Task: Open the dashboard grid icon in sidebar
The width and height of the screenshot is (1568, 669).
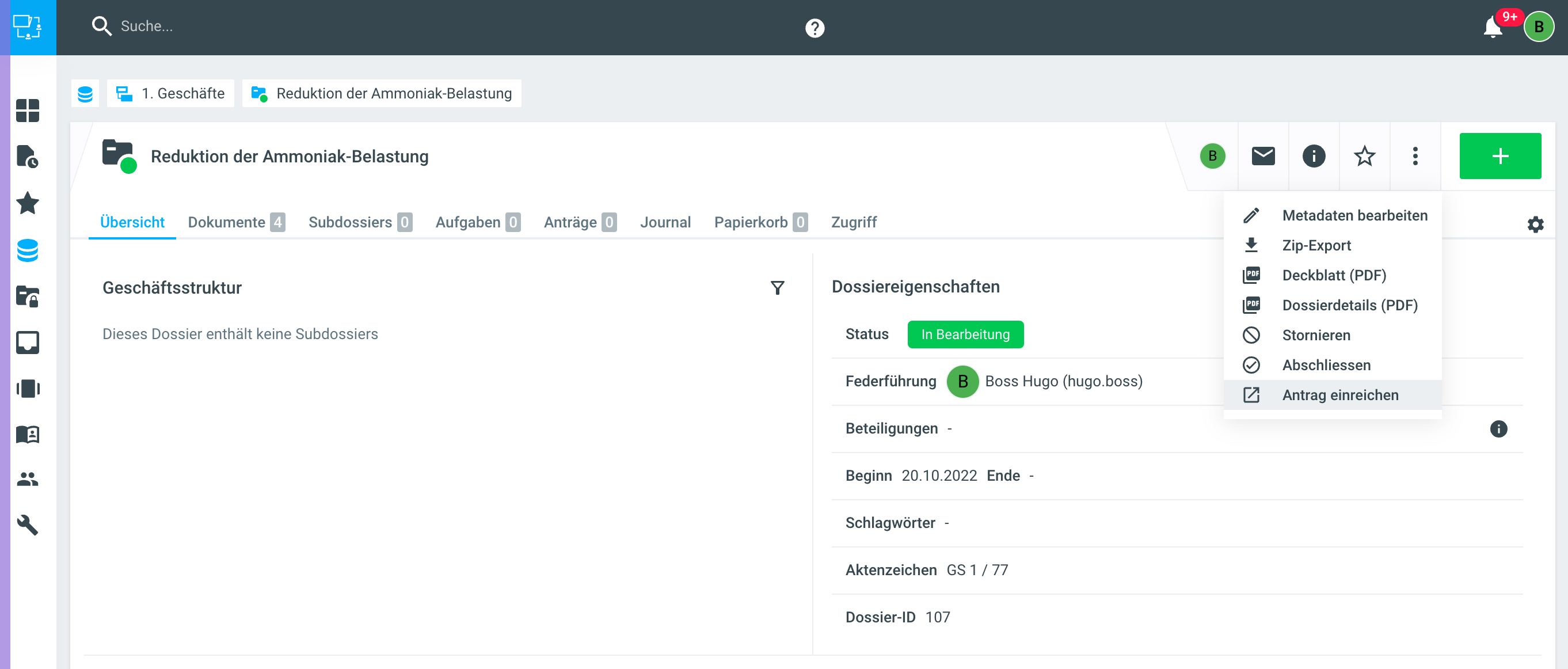Action: pos(28,111)
